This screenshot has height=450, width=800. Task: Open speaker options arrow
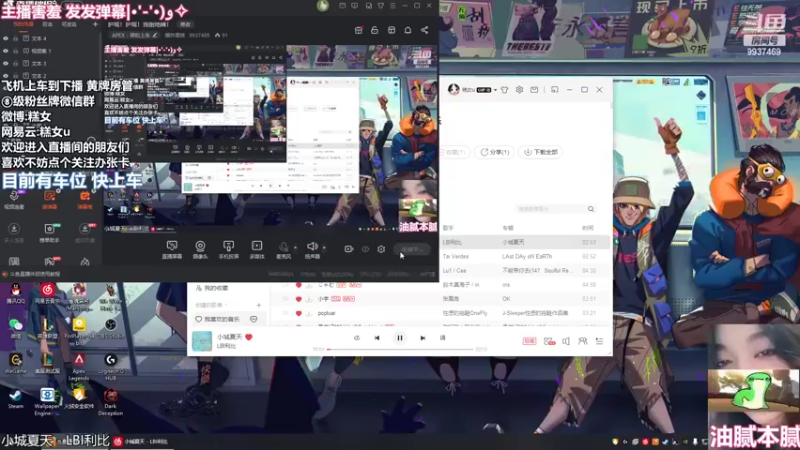(x=324, y=248)
